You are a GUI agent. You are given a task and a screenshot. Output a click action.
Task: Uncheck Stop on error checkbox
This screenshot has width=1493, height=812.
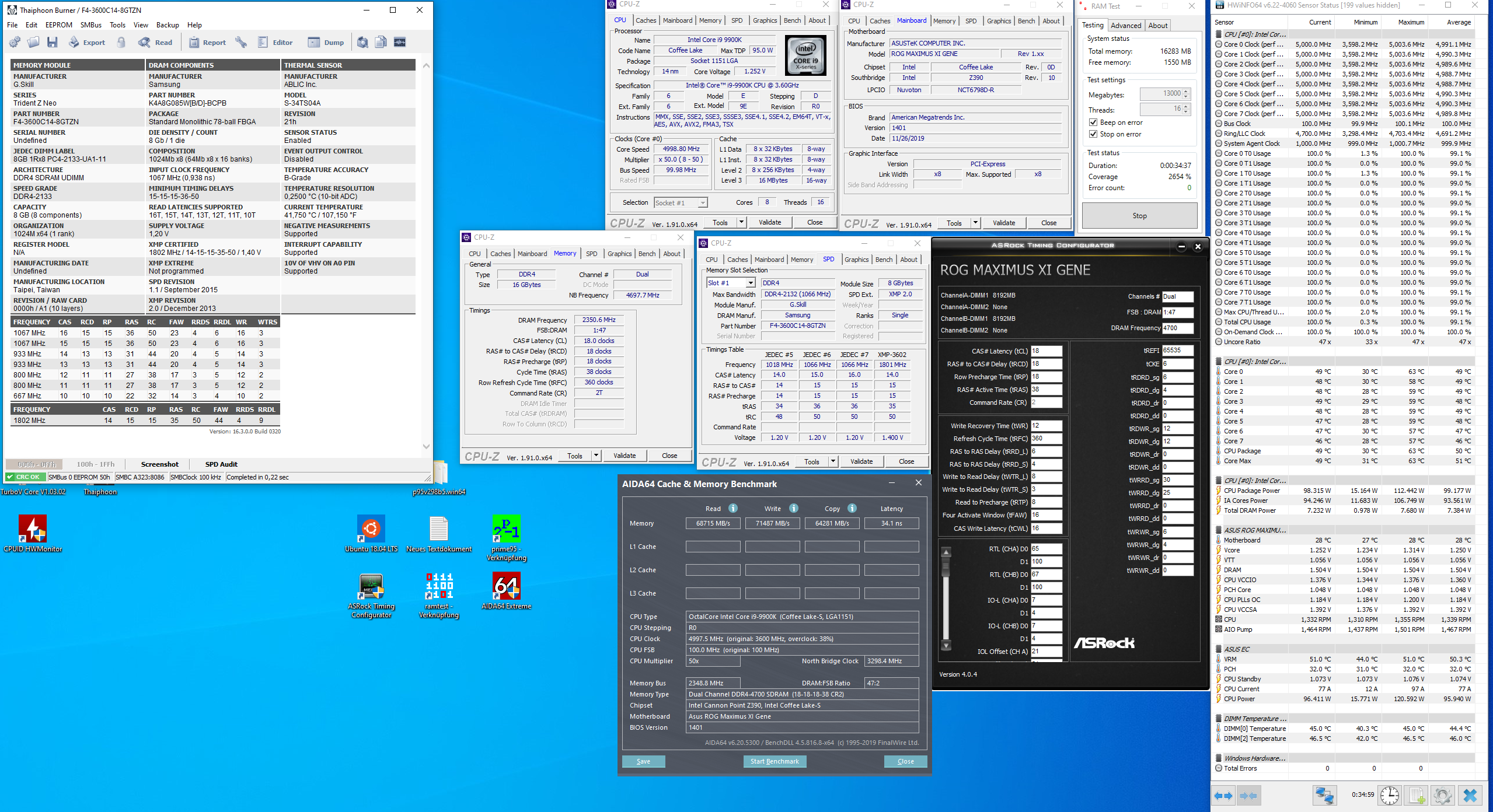click(1093, 134)
